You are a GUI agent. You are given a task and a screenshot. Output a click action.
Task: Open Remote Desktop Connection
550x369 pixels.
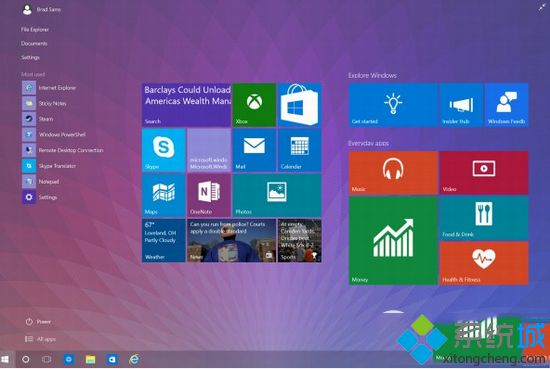point(63,150)
